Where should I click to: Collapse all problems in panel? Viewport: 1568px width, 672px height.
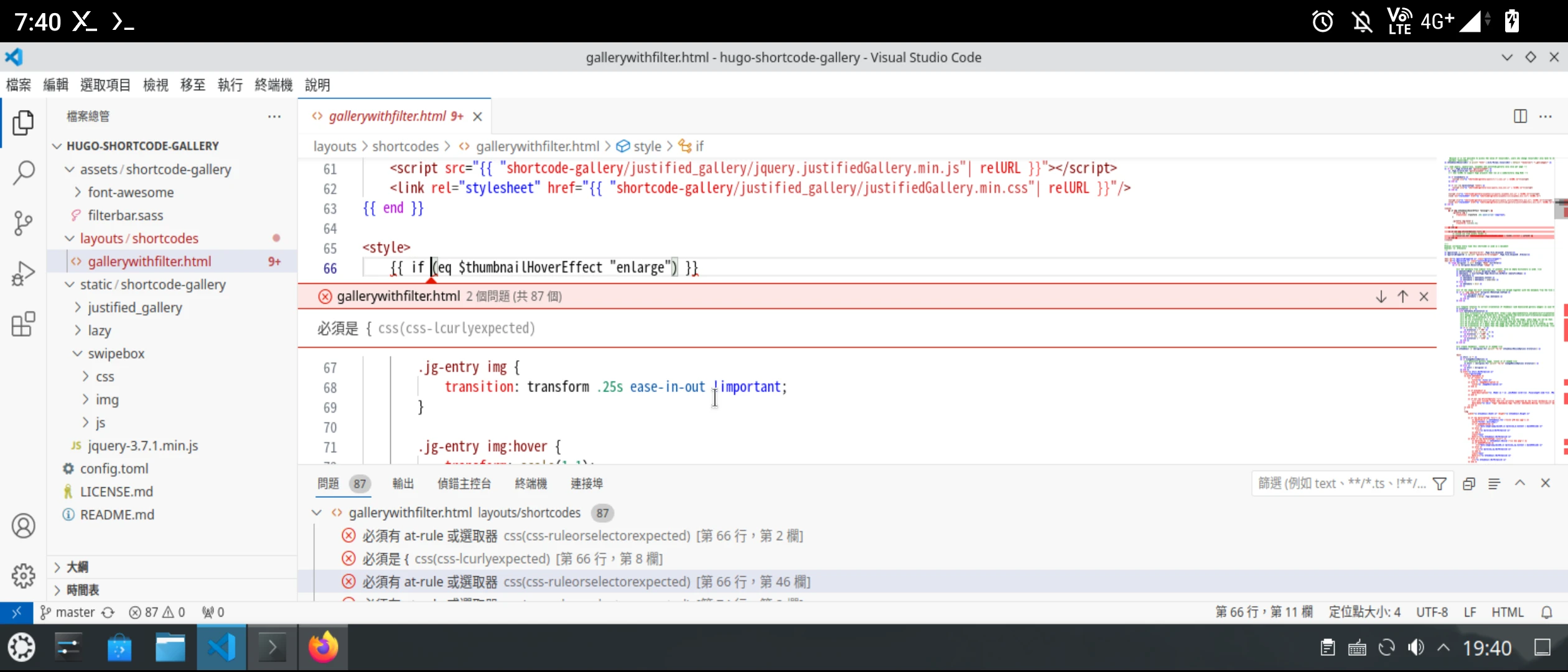pos(1468,483)
